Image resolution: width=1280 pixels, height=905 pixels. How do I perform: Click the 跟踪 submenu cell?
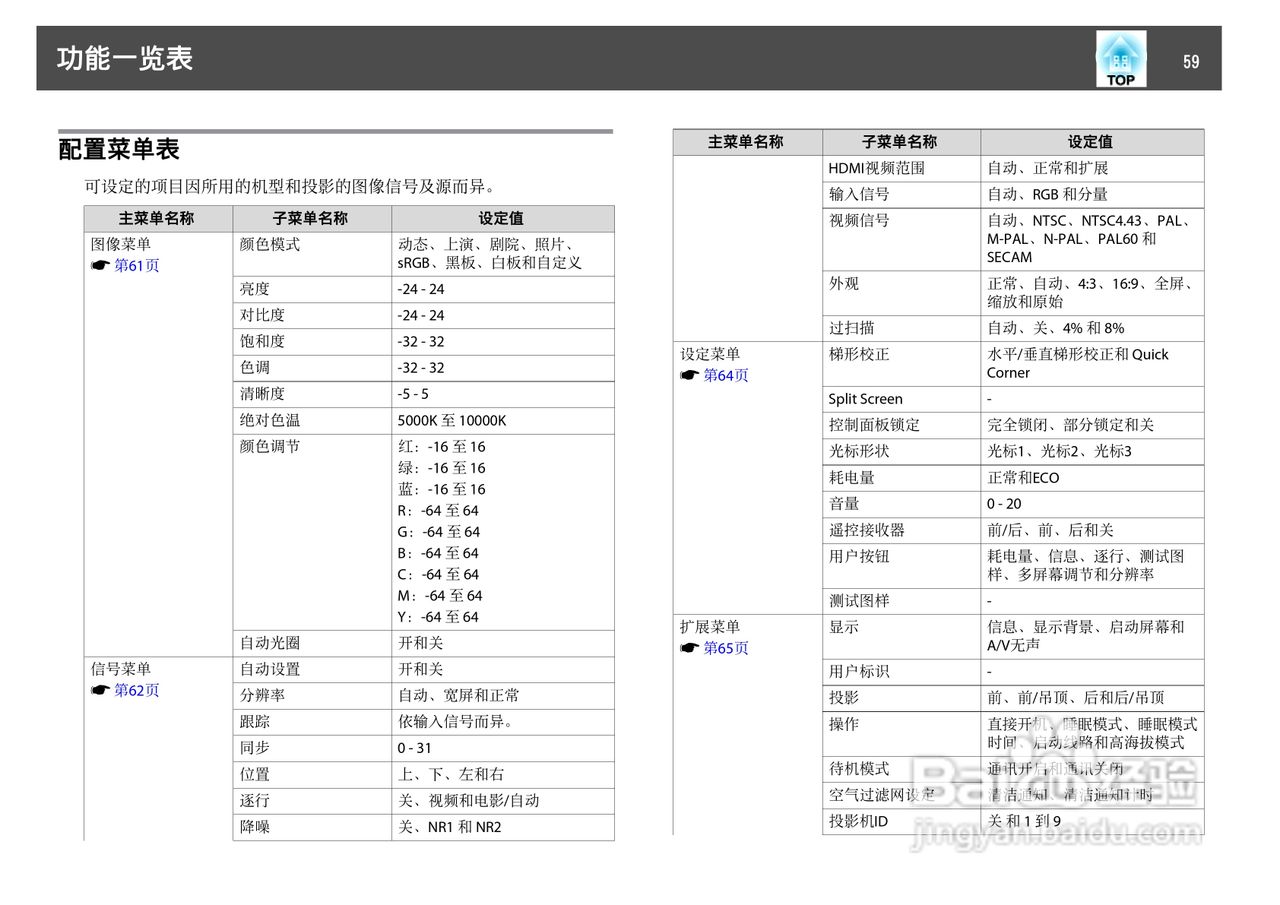point(312,722)
